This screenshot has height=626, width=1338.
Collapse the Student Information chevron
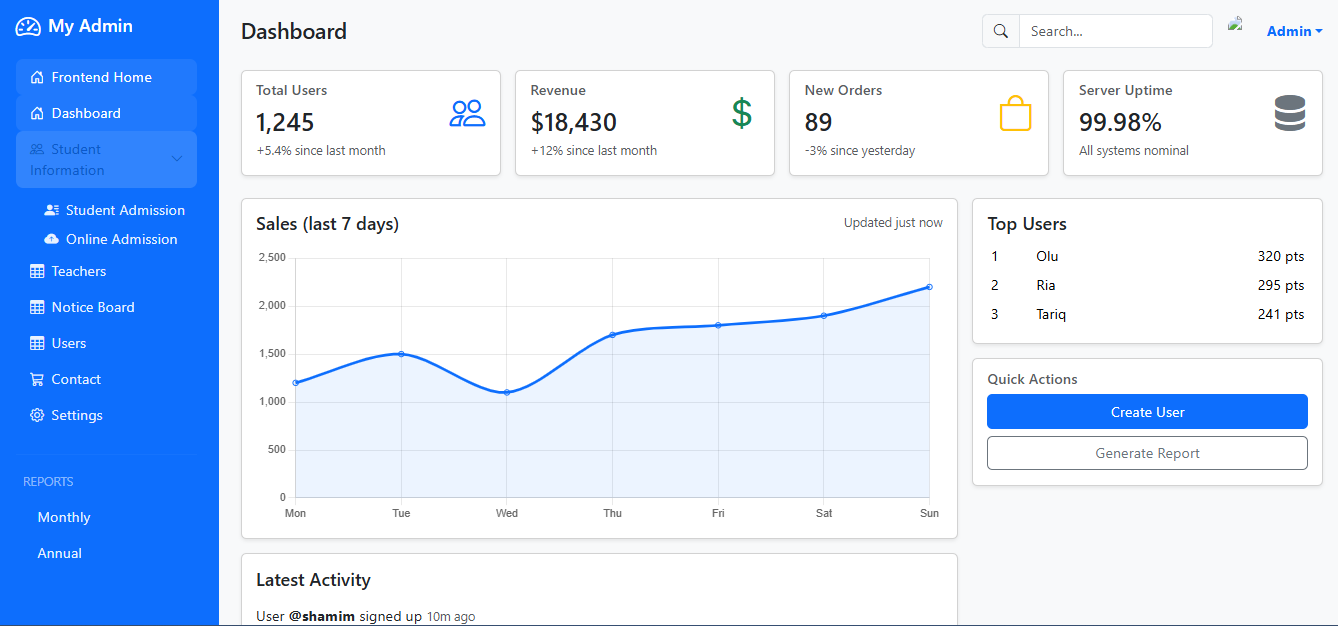[177, 159]
